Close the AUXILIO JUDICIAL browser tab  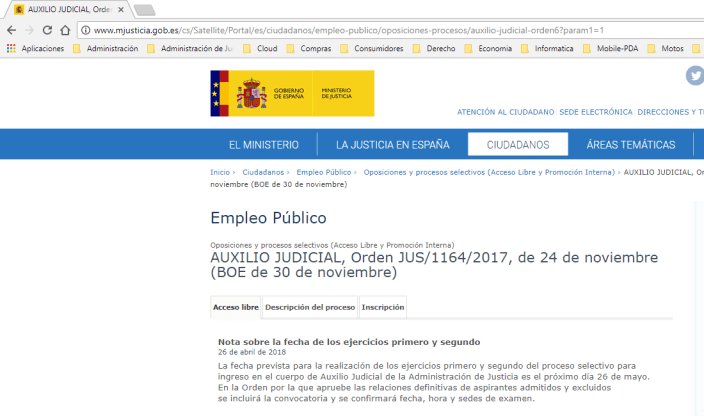coord(122,10)
